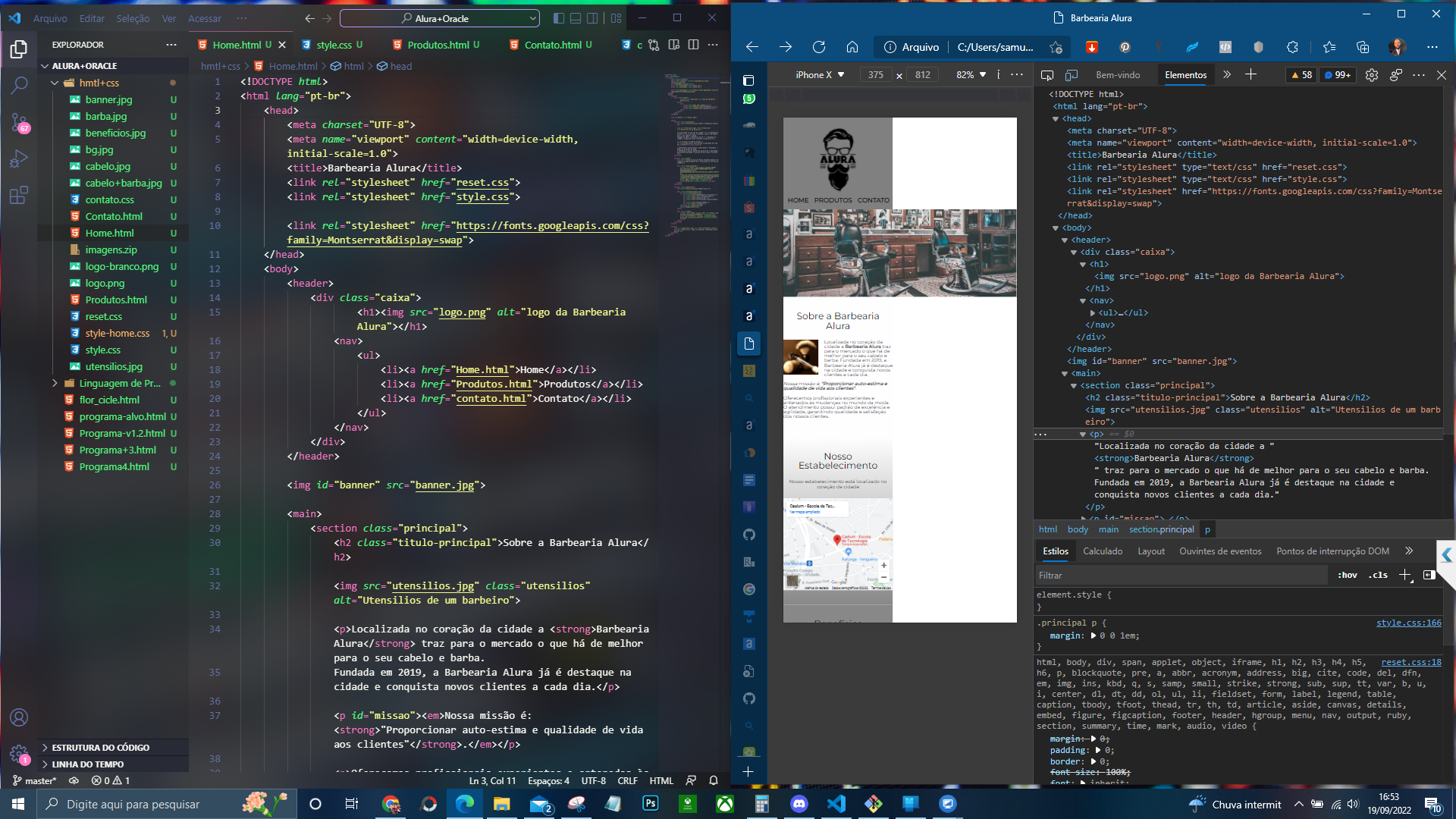
Task: Open Produtos.html in file explorer
Action: point(116,300)
